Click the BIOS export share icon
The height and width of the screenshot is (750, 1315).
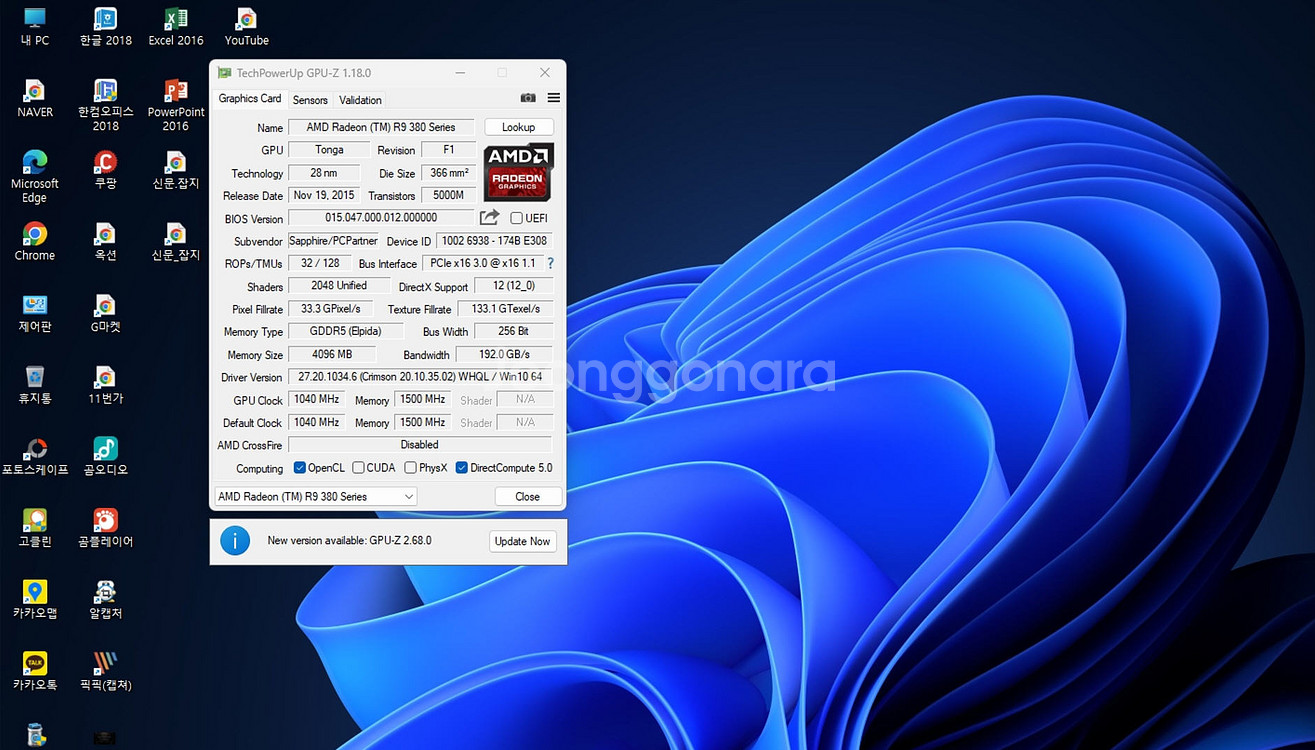click(489, 218)
